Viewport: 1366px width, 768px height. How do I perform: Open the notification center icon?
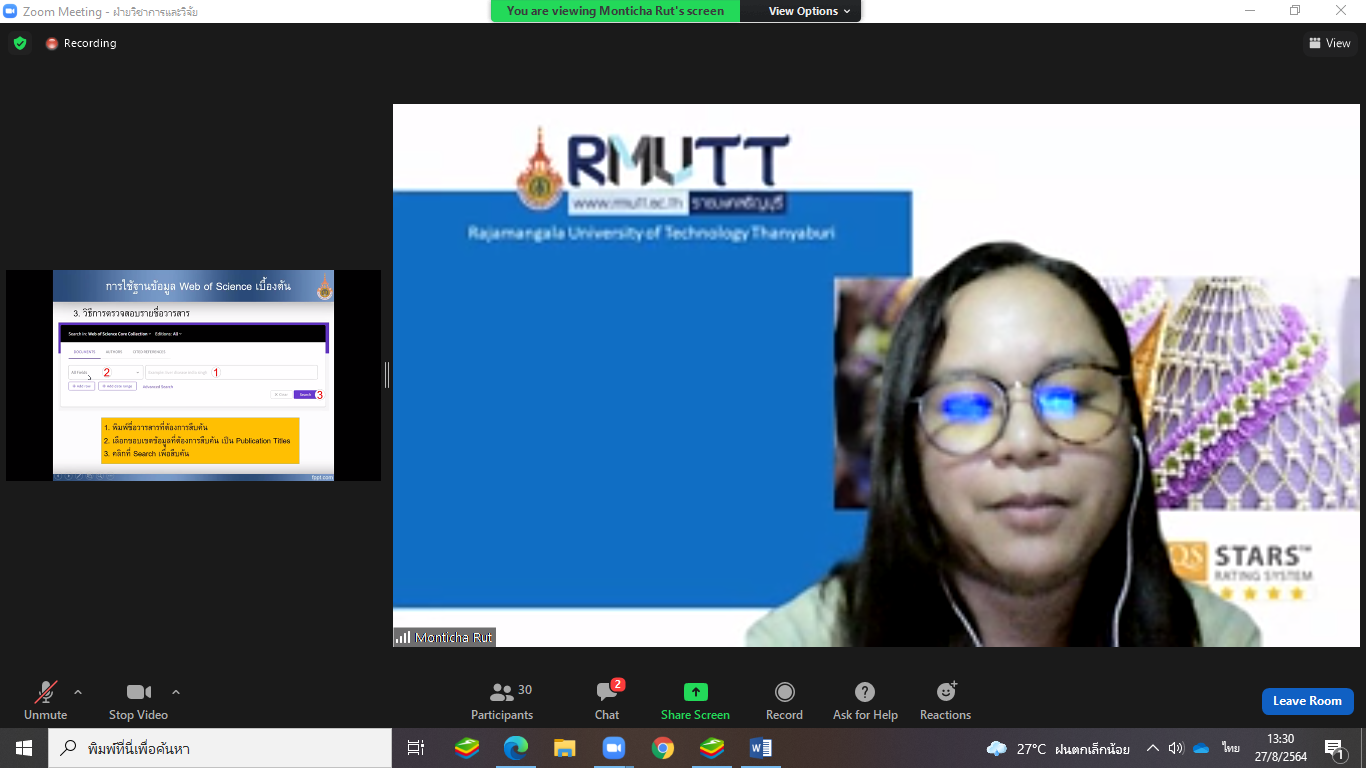pos(1335,748)
